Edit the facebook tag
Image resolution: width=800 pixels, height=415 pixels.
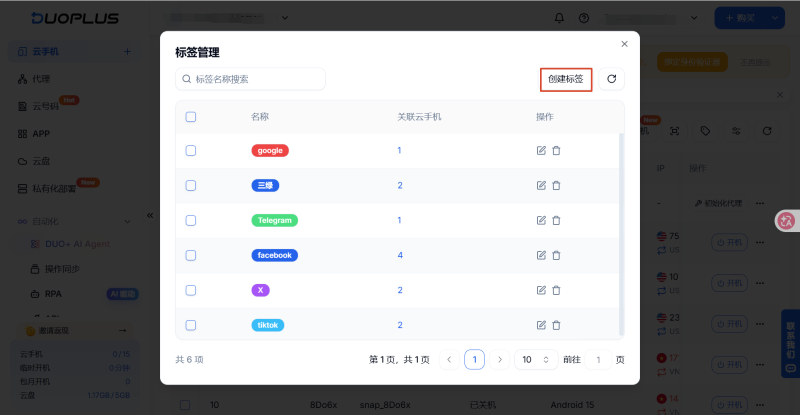(x=541, y=255)
